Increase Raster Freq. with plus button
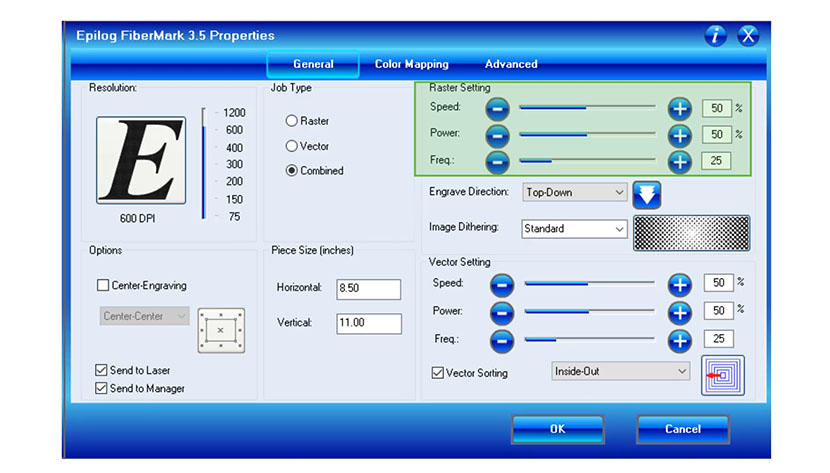 point(679,161)
